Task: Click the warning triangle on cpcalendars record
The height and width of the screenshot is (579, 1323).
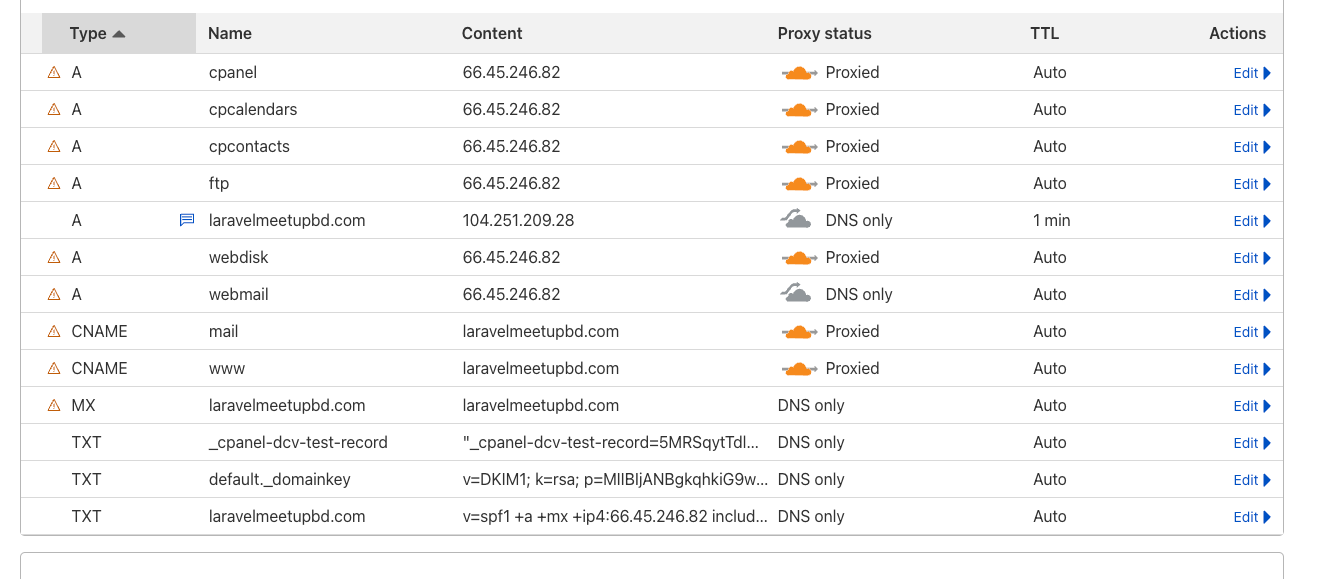Action: 54,109
